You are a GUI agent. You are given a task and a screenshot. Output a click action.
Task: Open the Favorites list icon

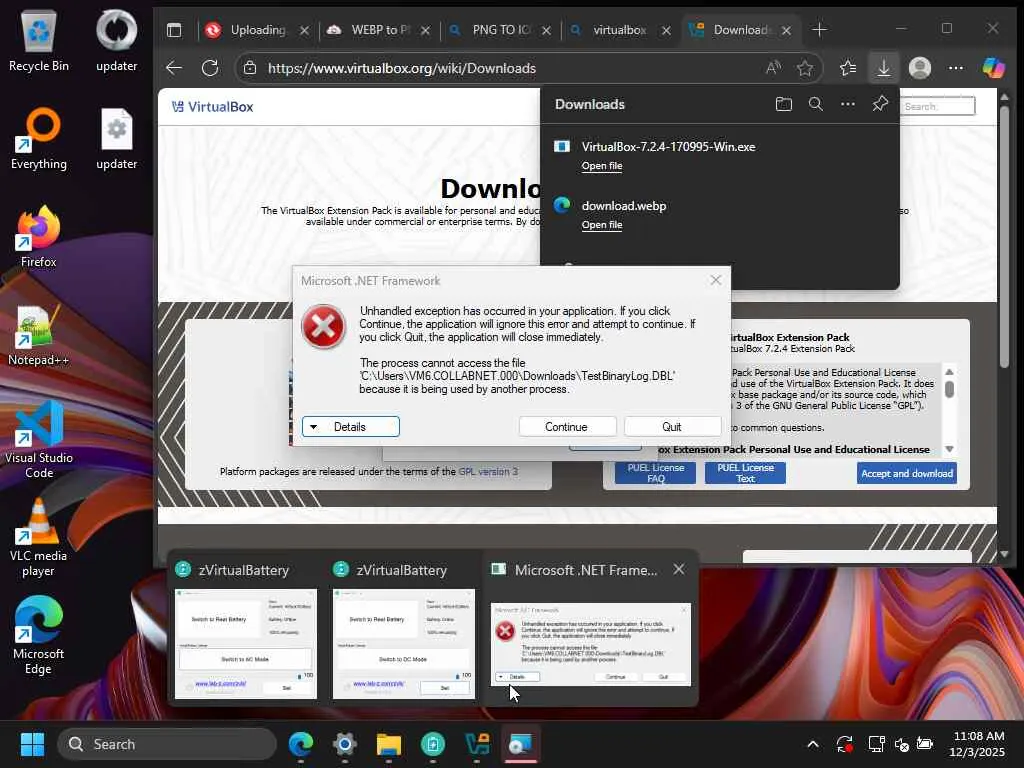[x=848, y=68]
